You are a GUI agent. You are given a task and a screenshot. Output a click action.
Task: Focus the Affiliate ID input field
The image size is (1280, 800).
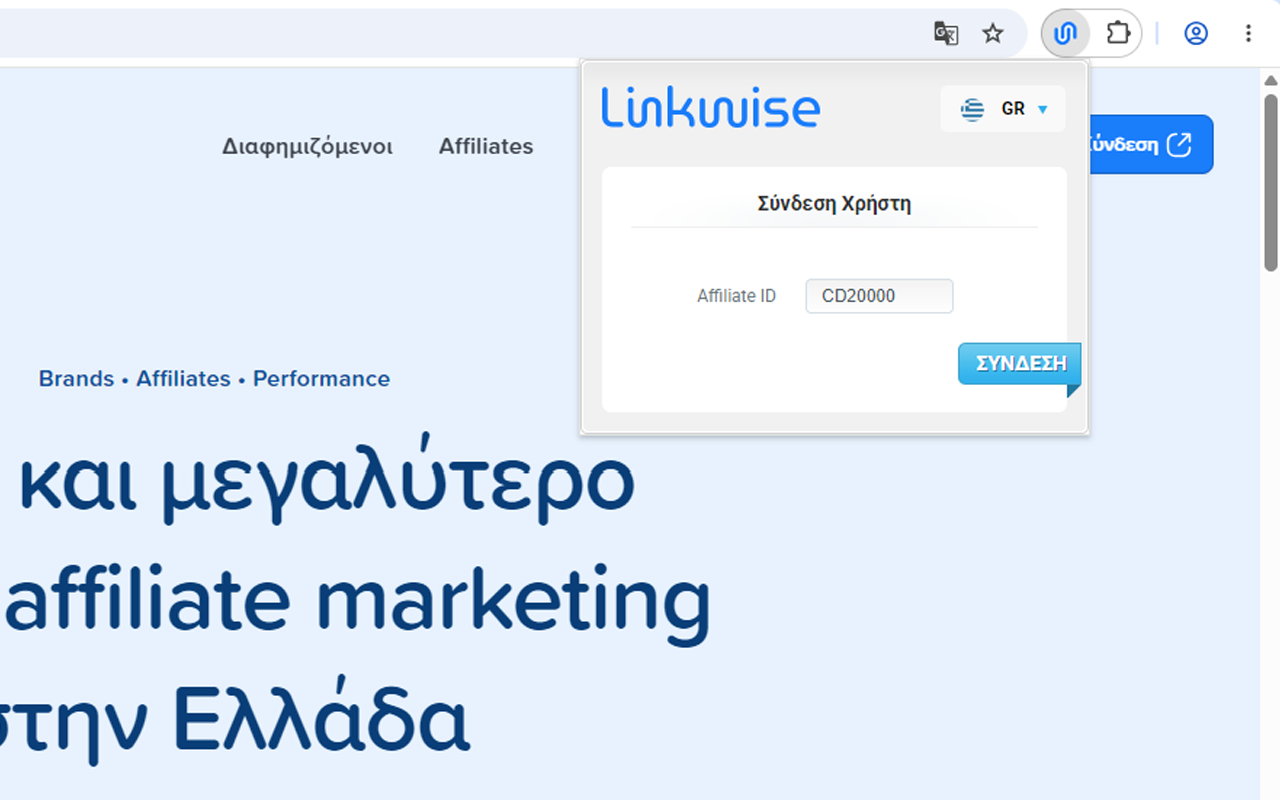coord(879,296)
